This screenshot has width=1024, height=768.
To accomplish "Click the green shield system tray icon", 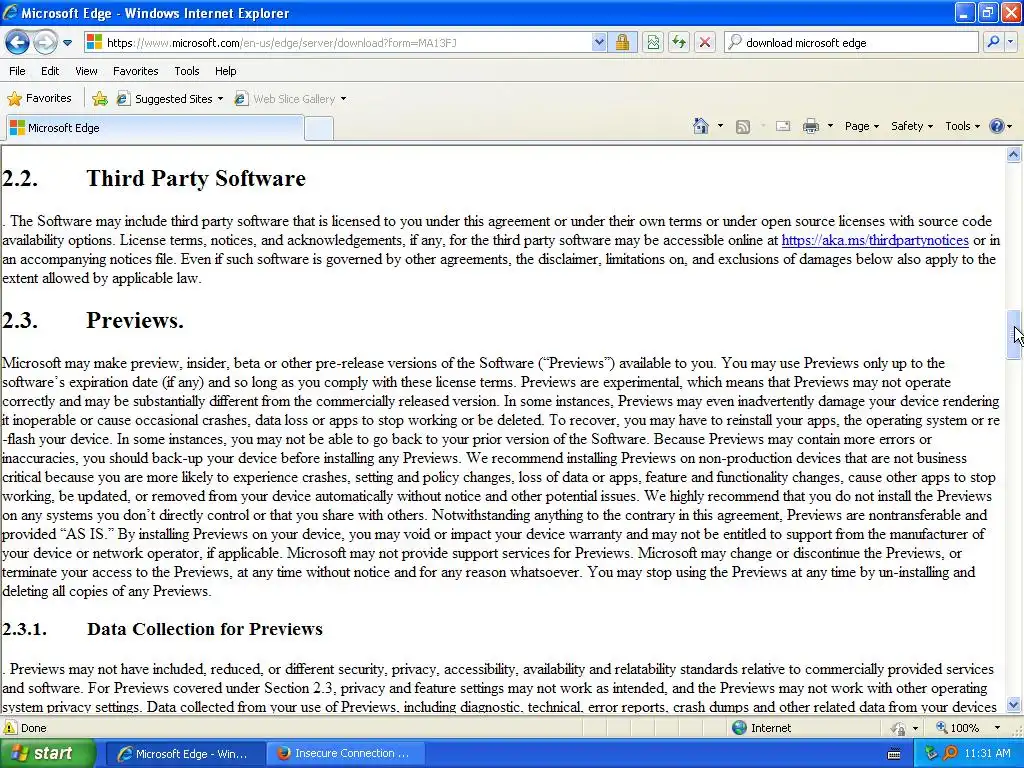I will tap(932, 754).
